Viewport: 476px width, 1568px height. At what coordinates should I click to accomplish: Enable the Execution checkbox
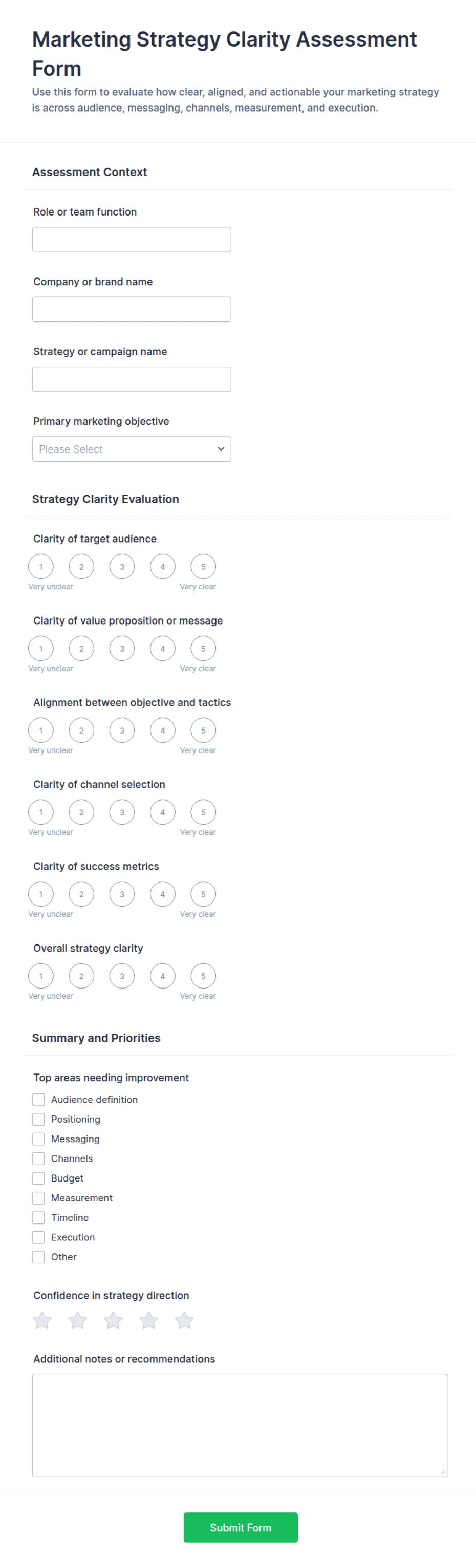[x=38, y=1237]
